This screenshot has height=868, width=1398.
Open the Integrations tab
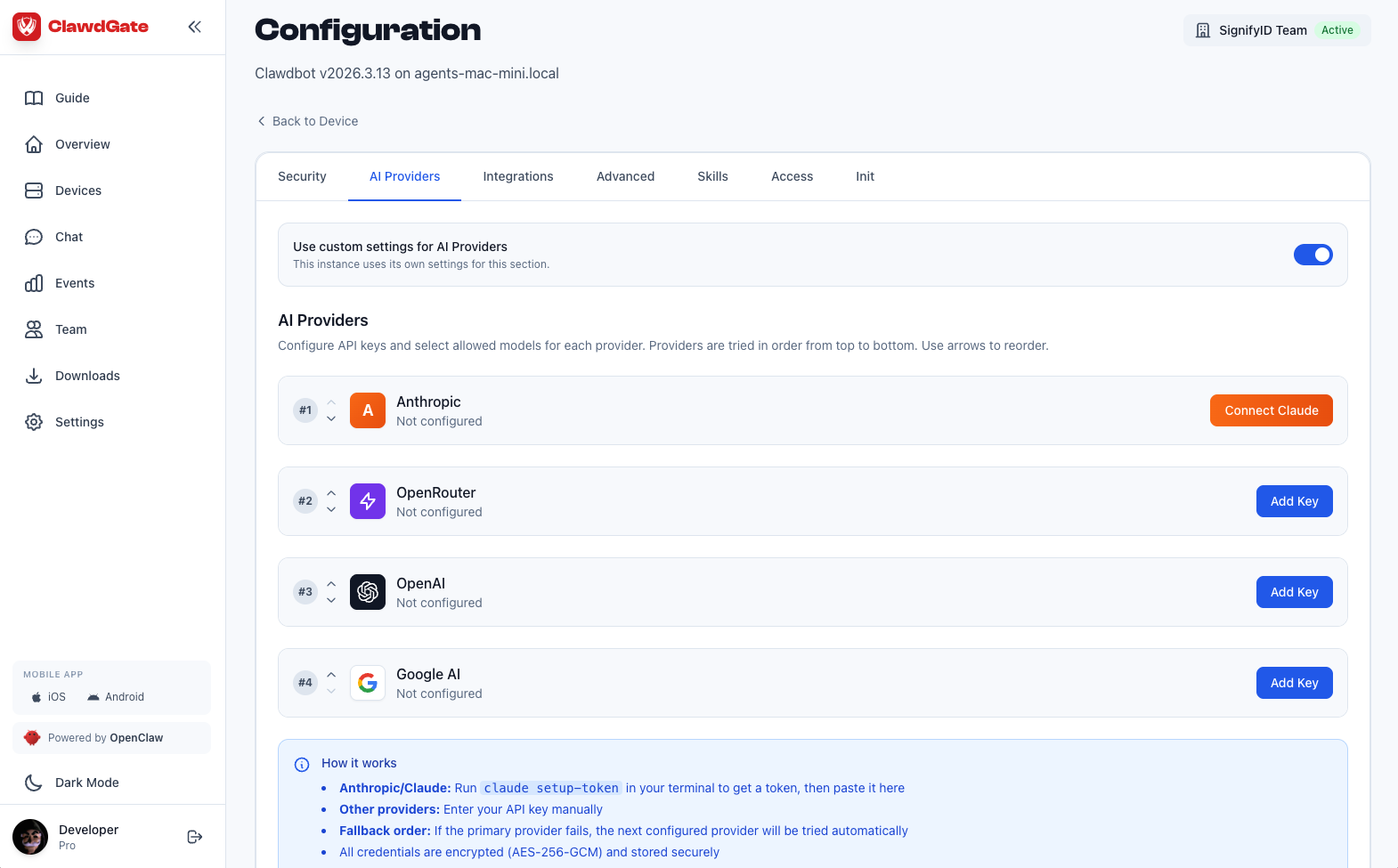coord(518,176)
